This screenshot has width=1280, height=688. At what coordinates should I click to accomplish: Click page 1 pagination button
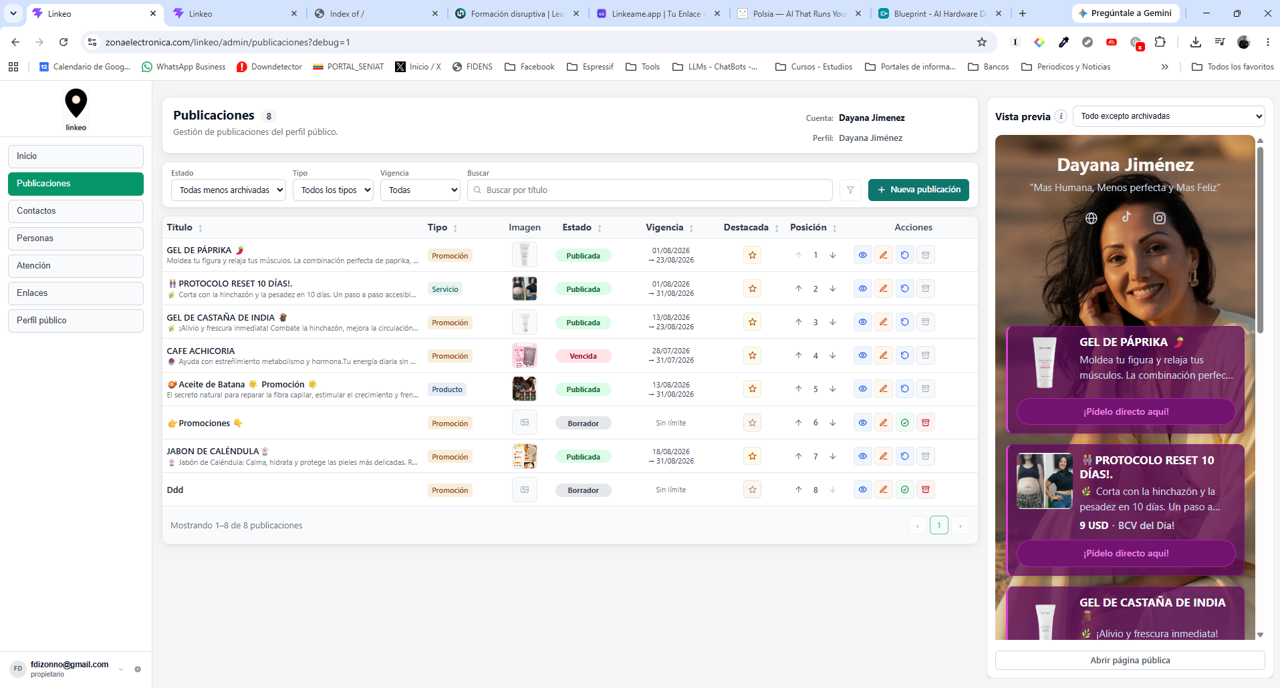click(x=939, y=525)
